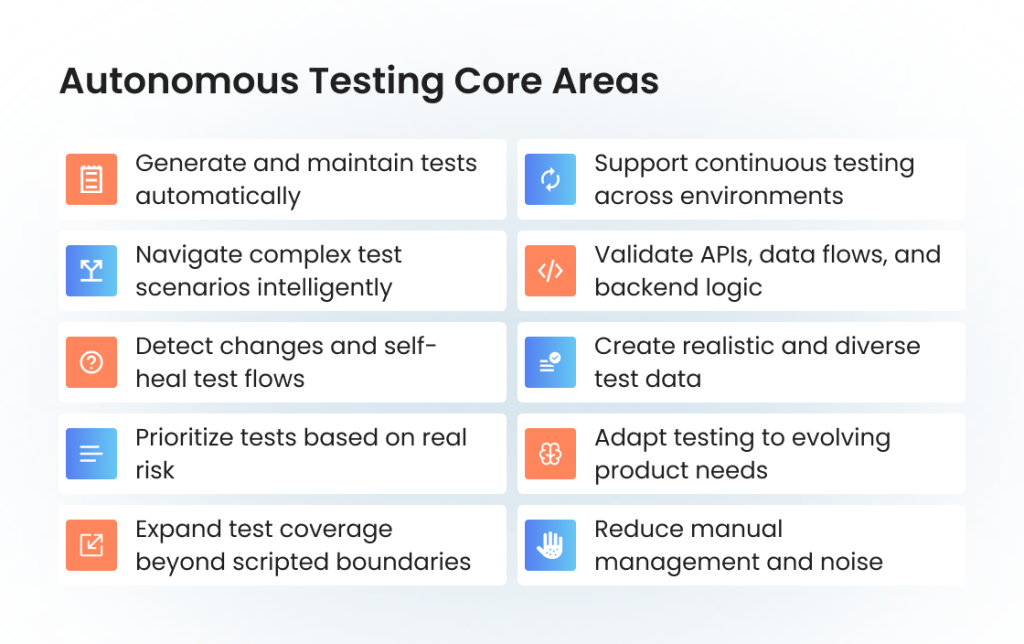
Task: Select 'Support continuous testing across environments' text
Action: [754, 179]
